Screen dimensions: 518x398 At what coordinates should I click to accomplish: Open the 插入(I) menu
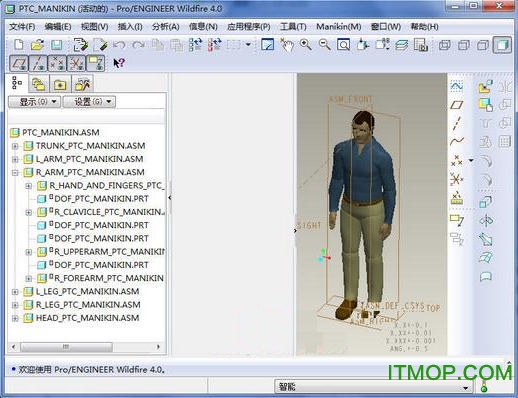(130, 27)
